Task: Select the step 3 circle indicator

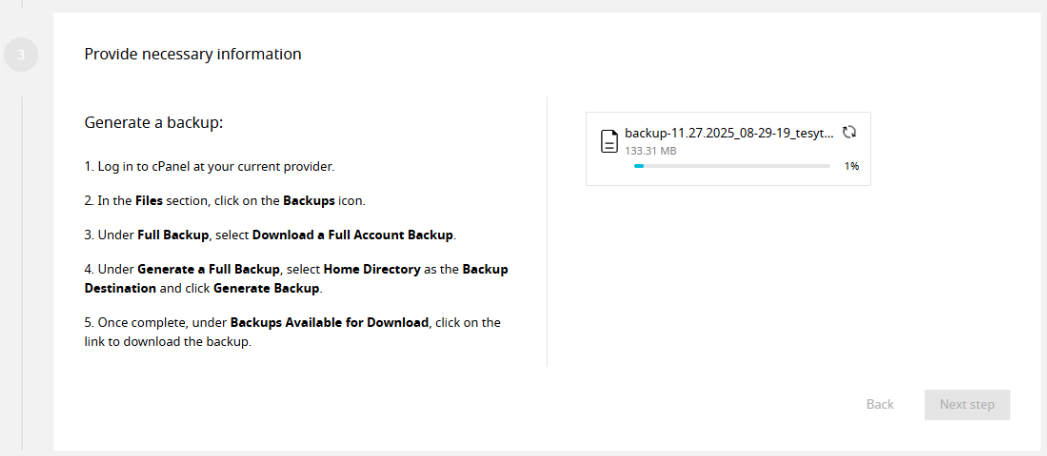Action: (21, 55)
